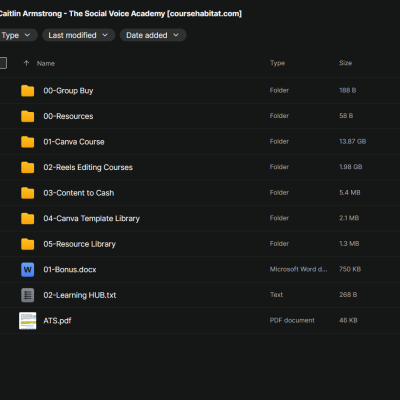
Task: Click the Type column header
Action: coord(277,63)
